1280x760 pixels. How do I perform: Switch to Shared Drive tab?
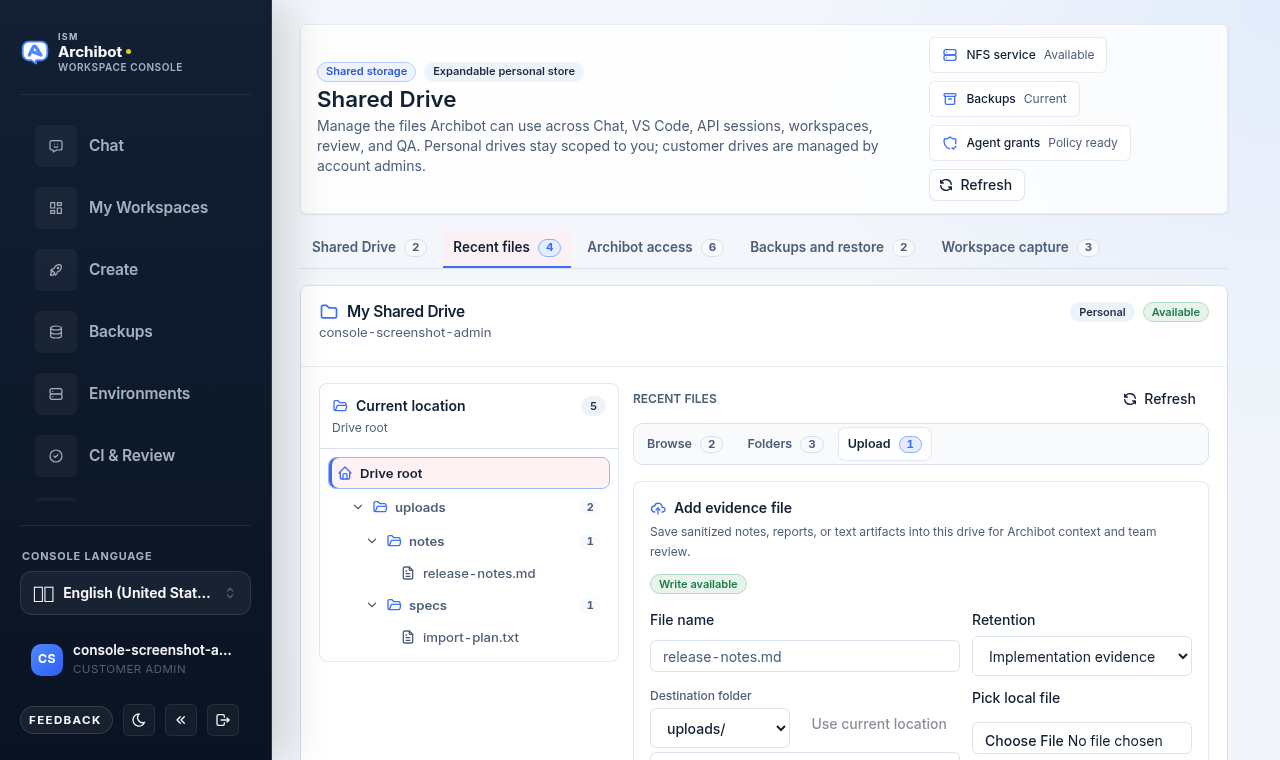(x=369, y=247)
